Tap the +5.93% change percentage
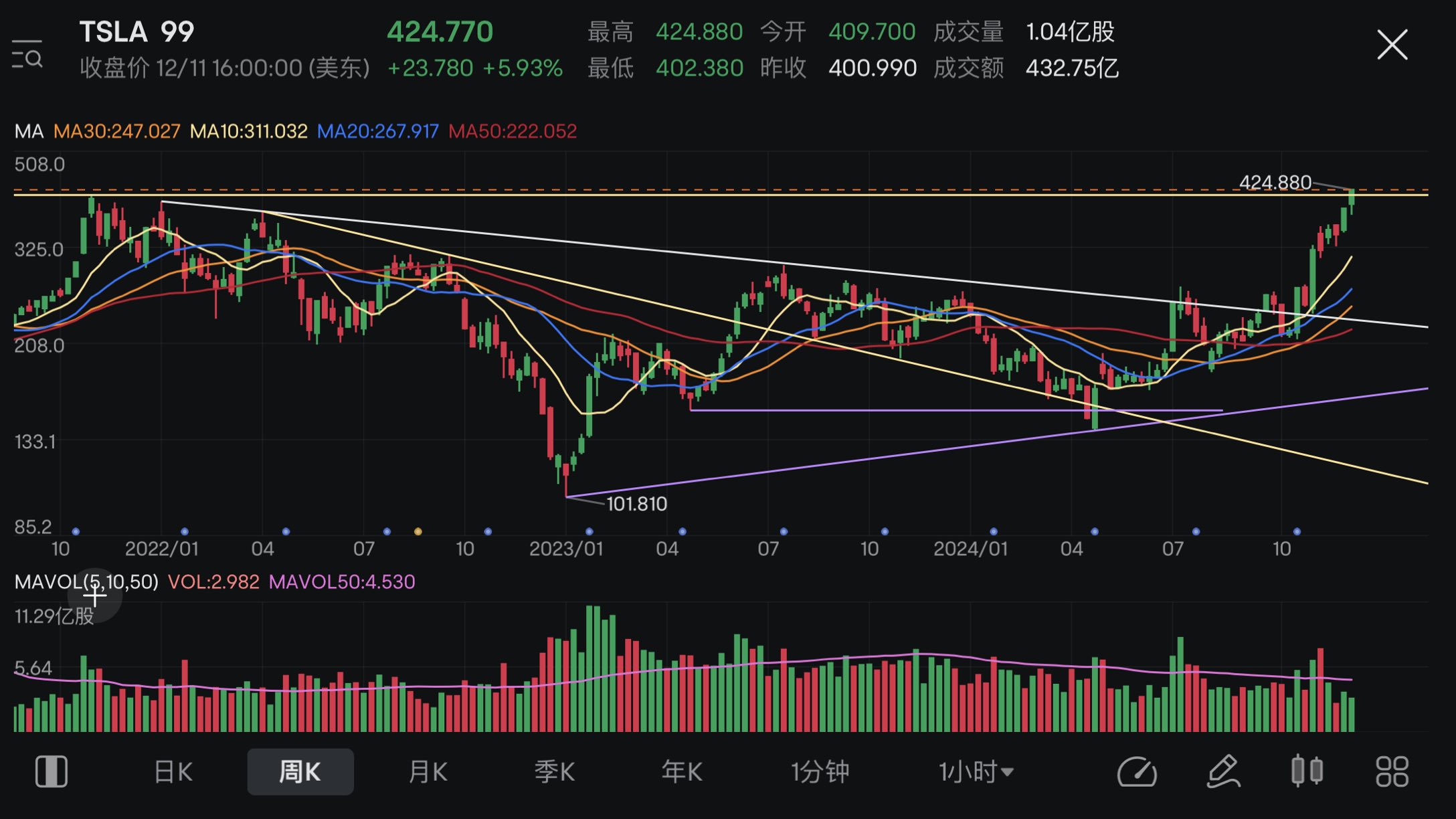Image resolution: width=1456 pixels, height=819 pixels. [x=523, y=68]
